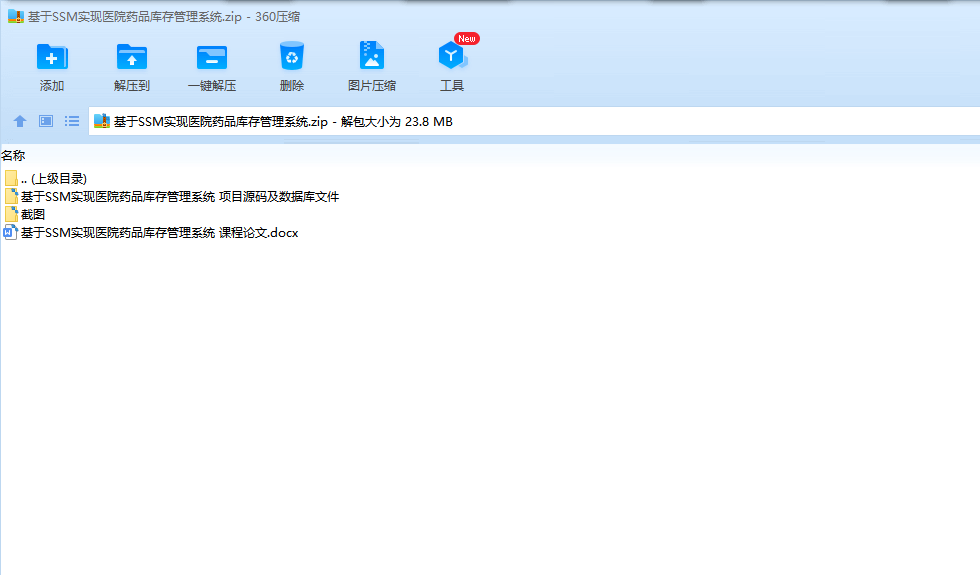Click the folder icon beside 截图
This screenshot has height=575, width=980.
coord(11,214)
